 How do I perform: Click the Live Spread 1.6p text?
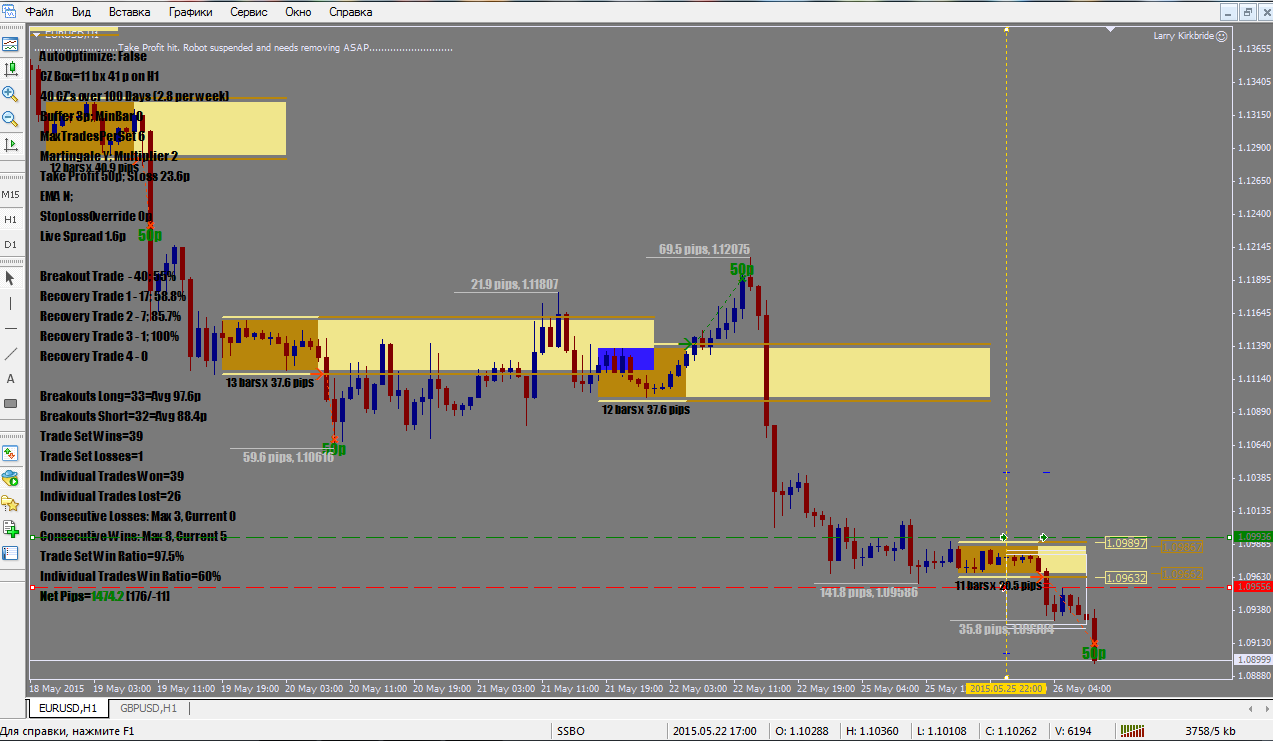(83, 236)
